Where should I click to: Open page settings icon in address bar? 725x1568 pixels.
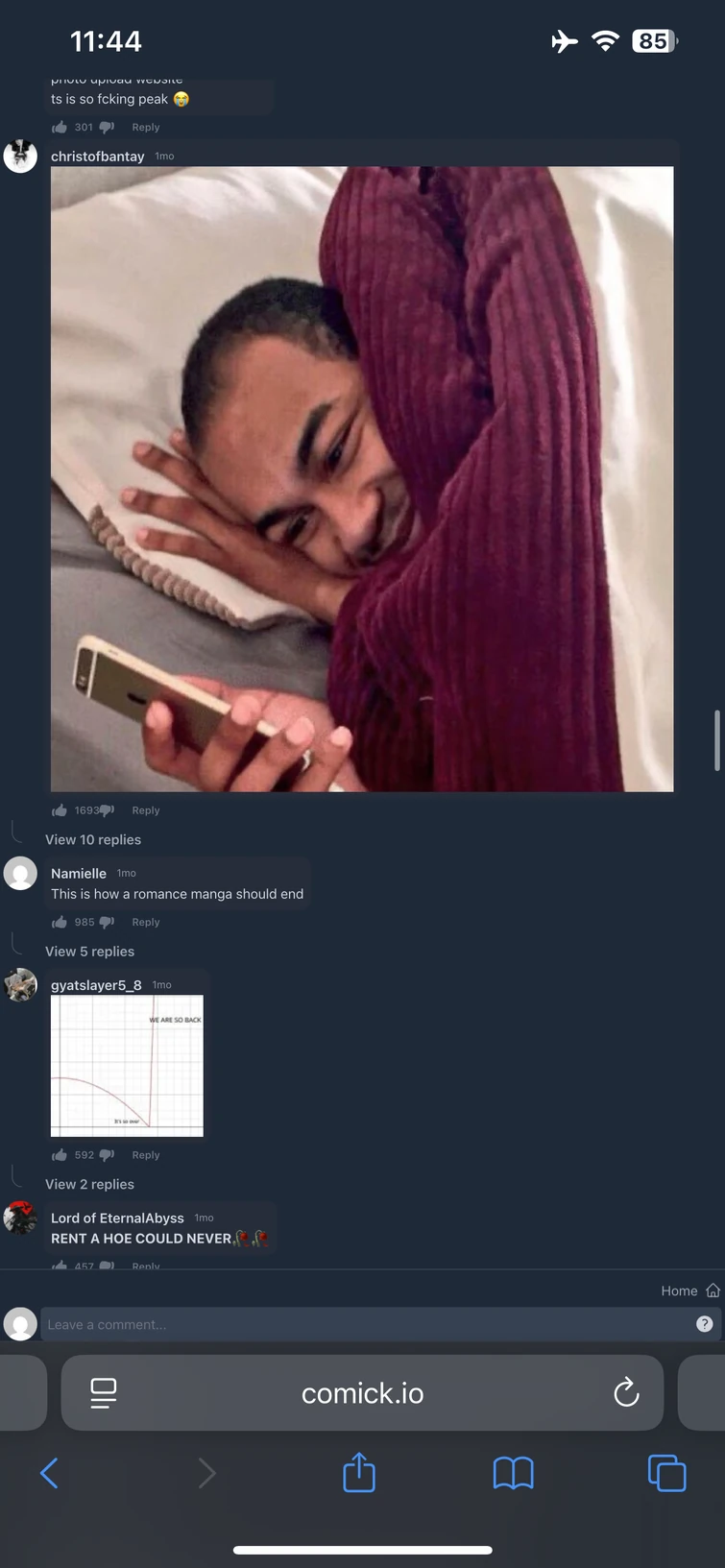coord(103,1393)
